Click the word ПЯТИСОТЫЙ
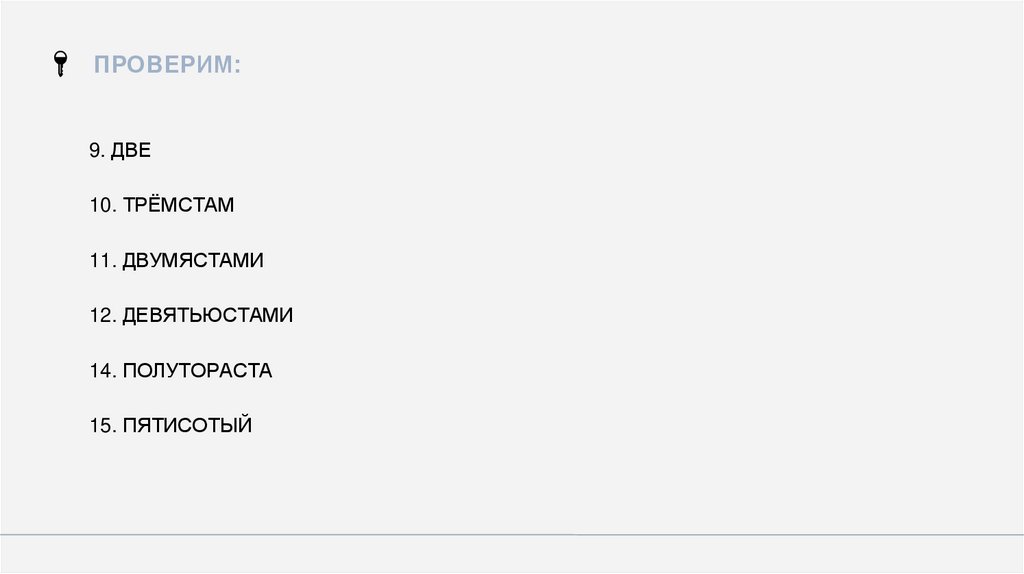Screen dimensions: 1024x574 pyautogui.click(x=187, y=426)
